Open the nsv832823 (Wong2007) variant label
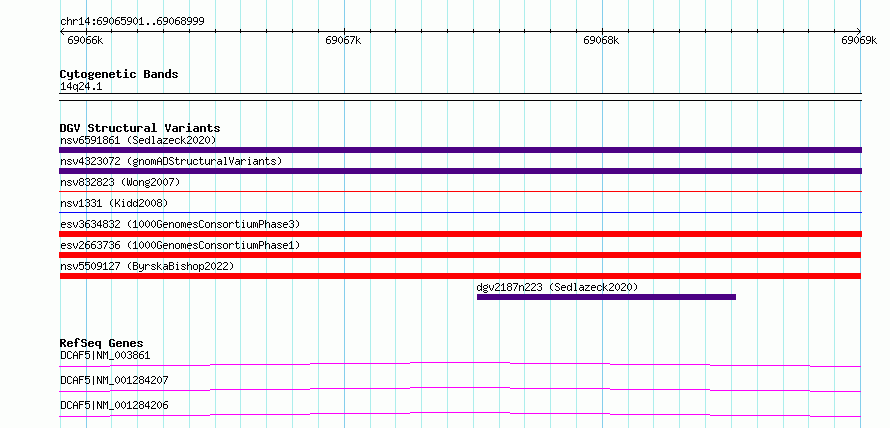Screen dimensions: 890x428 [120, 182]
